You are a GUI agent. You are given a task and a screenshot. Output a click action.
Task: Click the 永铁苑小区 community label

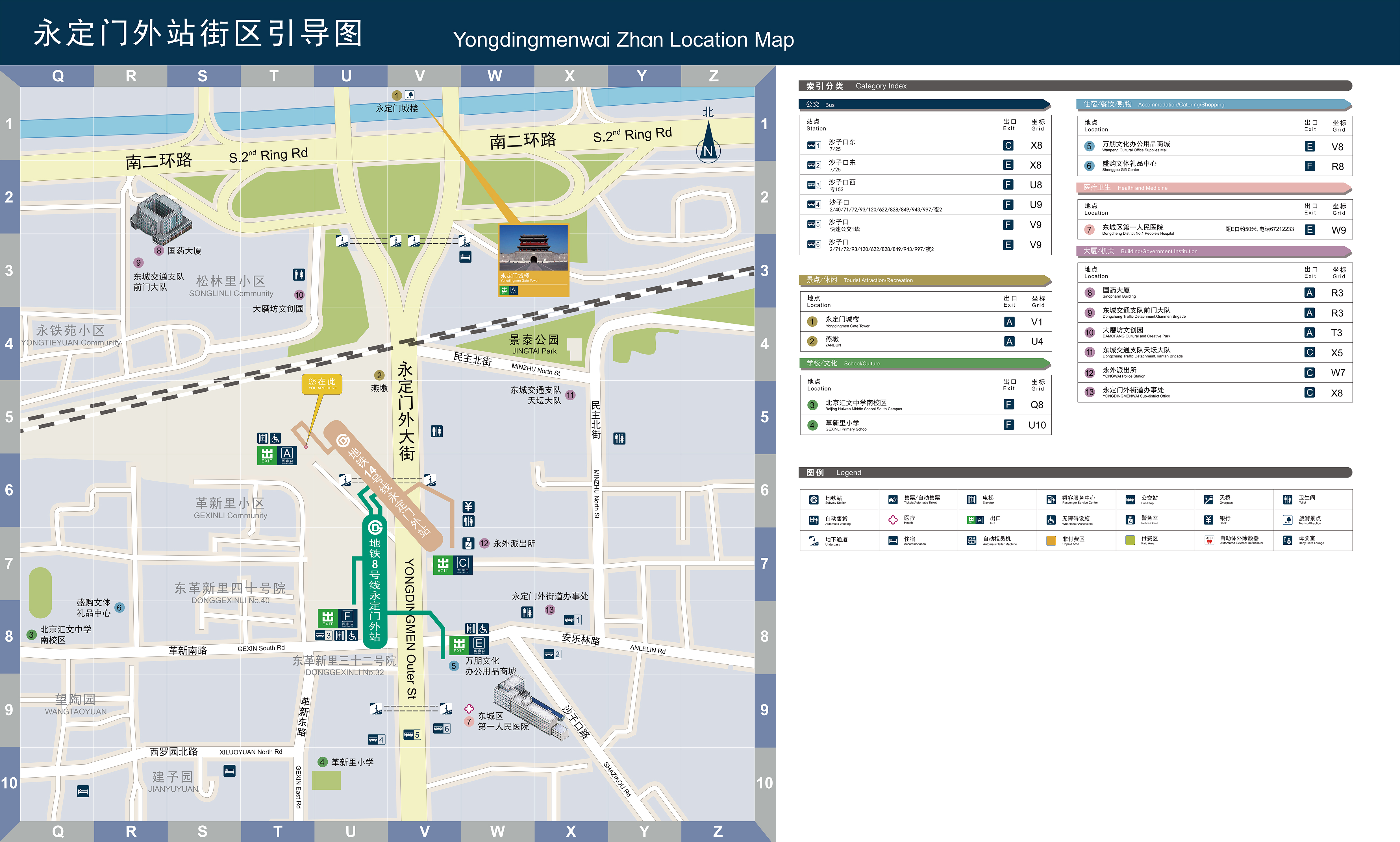coord(71,335)
